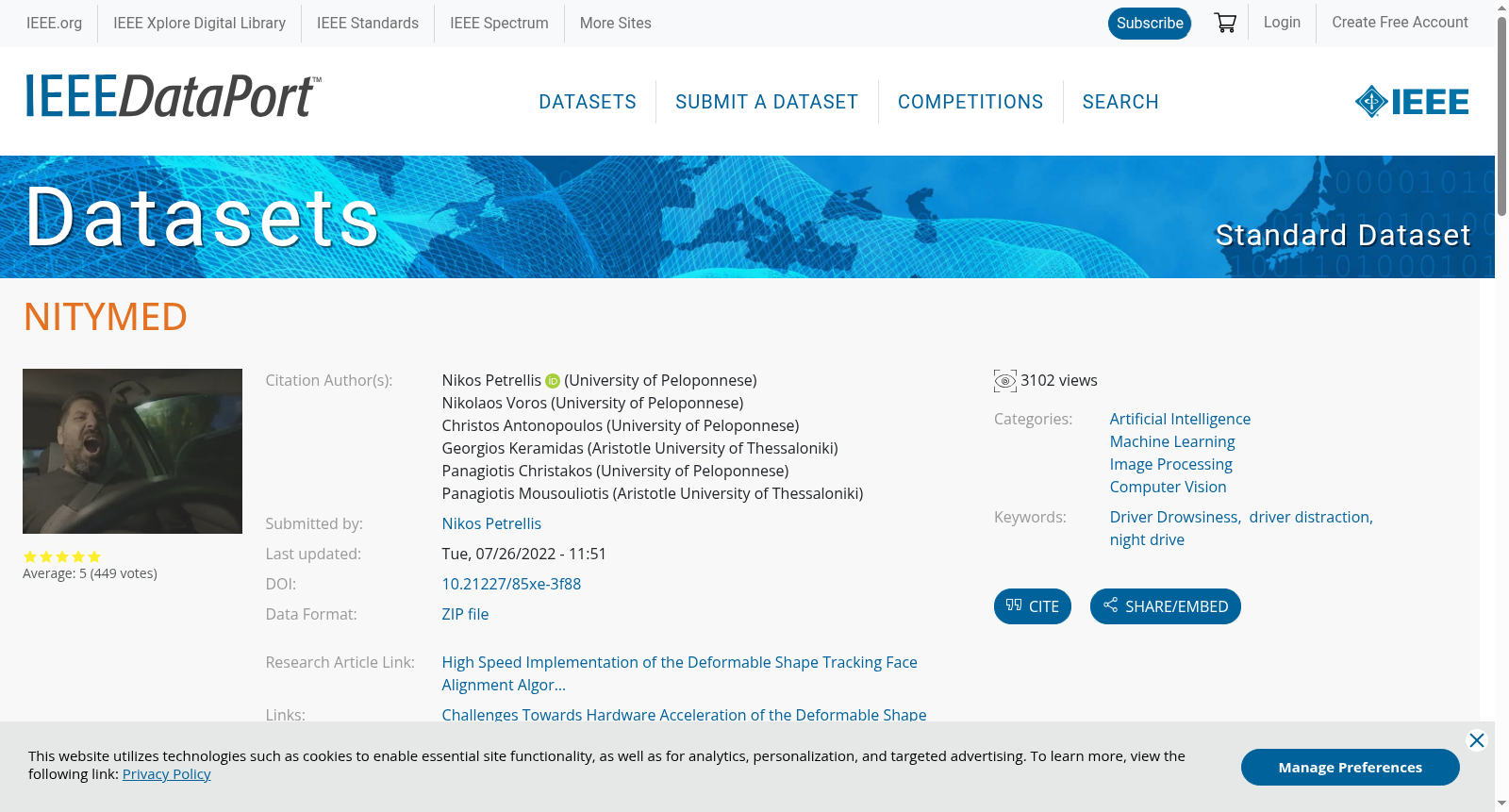This screenshot has width=1509, height=812.
Task: Select Artificial Intelligence category
Action: coord(1180,419)
